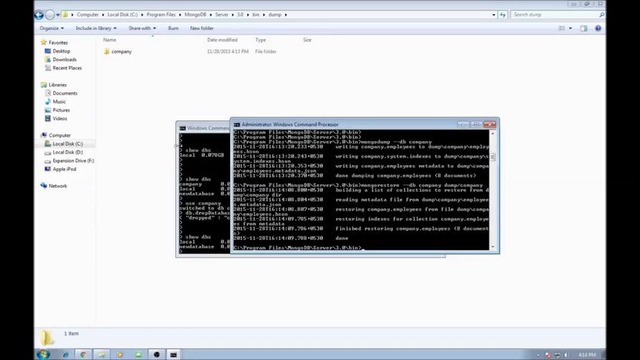Switch to Windows Explorer taskbar button
640x360 pixels.
pos(101,355)
